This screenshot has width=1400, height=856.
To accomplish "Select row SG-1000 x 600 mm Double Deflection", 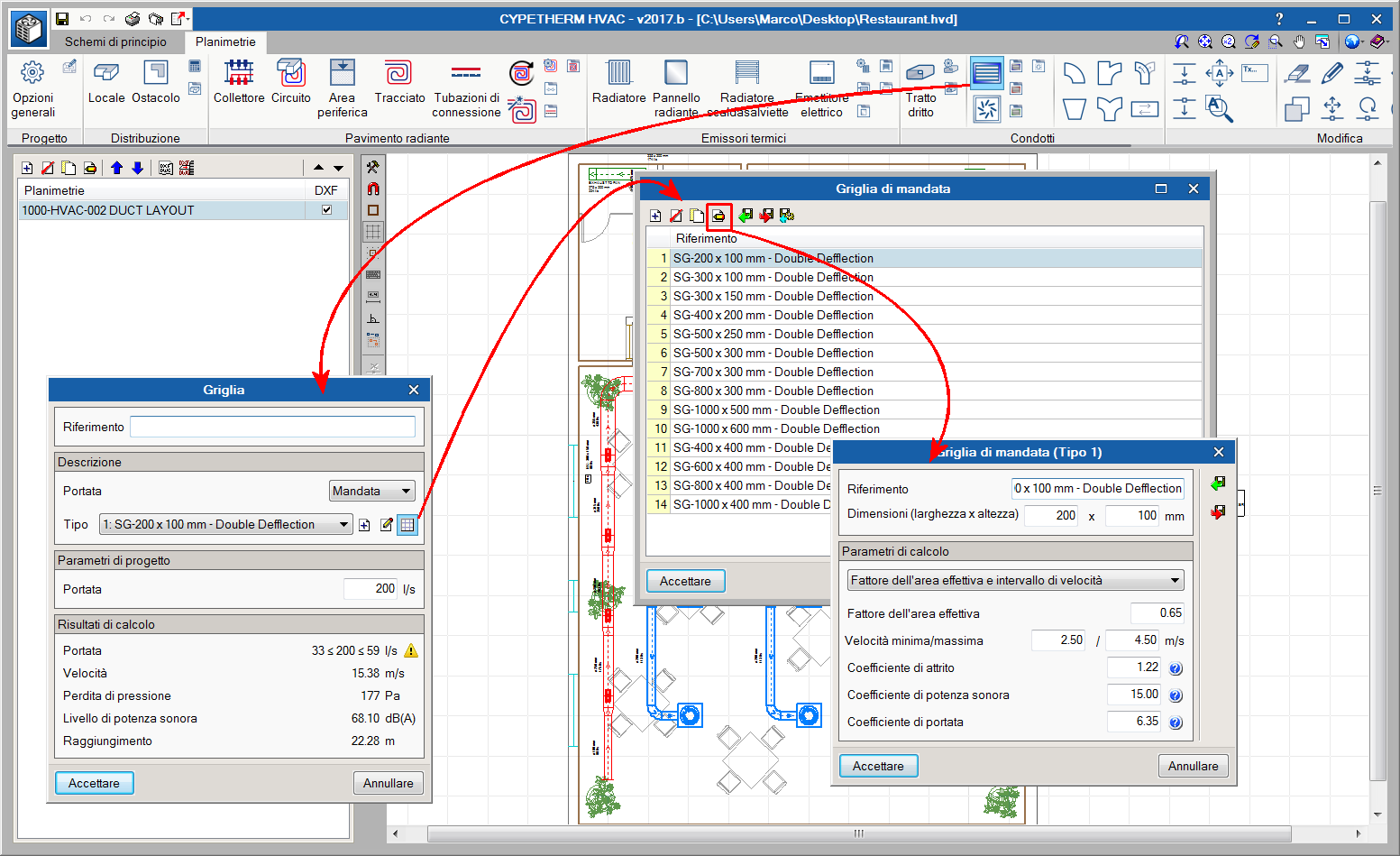I will 924,428.
